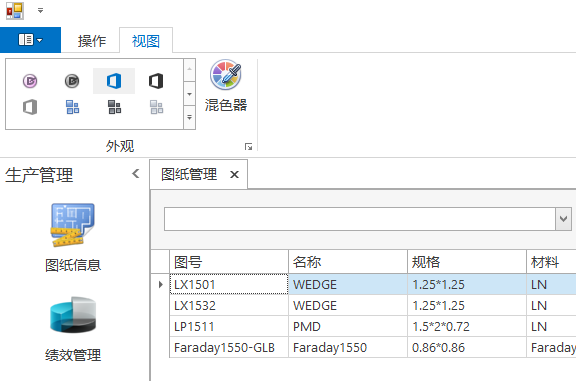Click the application logo icon in title bar
The height and width of the screenshot is (381, 576).
point(15,10)
